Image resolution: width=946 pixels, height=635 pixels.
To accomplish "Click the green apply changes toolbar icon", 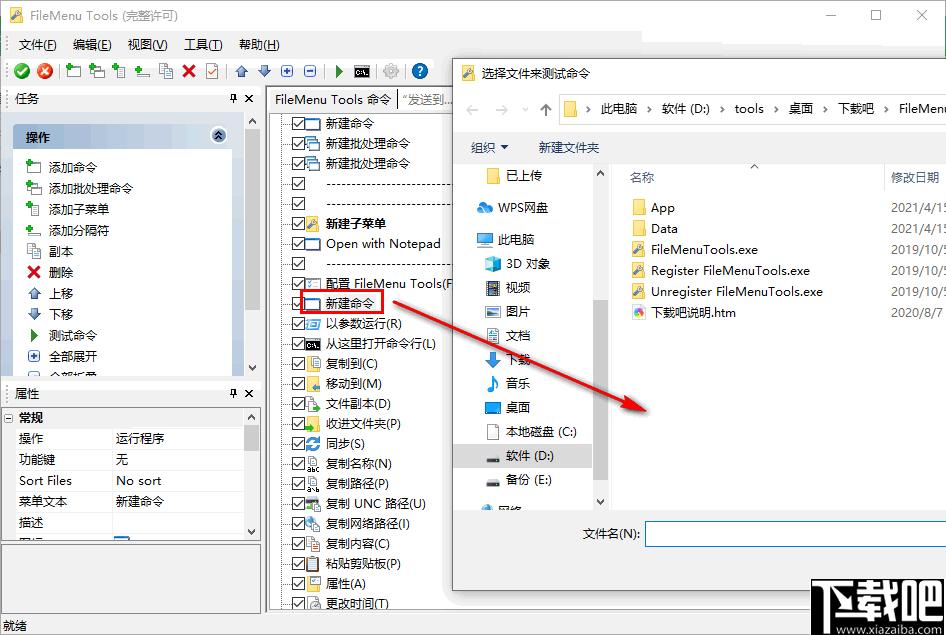I will pos(20,71).
